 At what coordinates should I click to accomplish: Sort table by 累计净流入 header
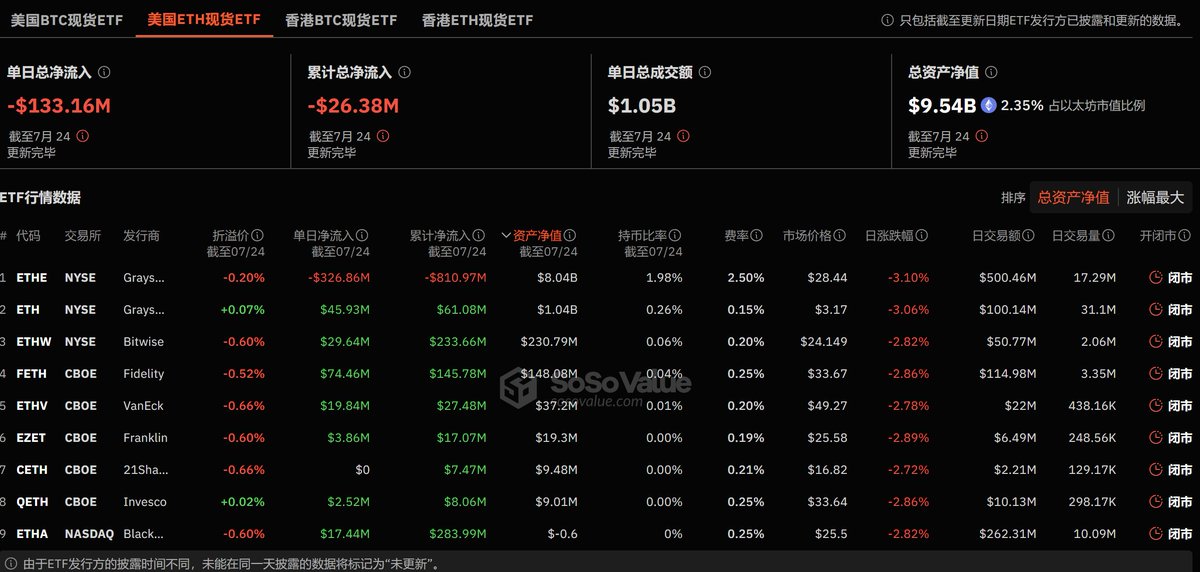coord(440,236)
